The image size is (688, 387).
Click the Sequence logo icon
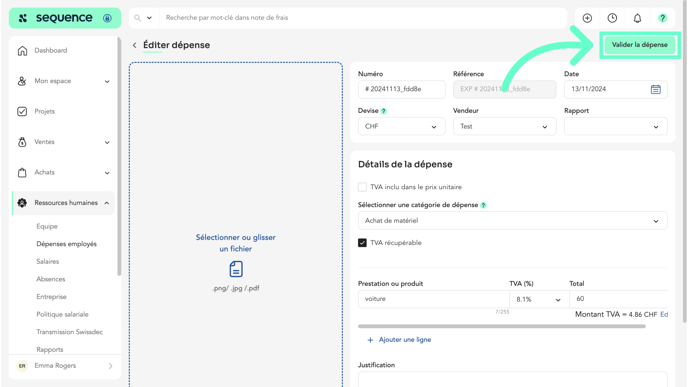(x=23, y=18)
